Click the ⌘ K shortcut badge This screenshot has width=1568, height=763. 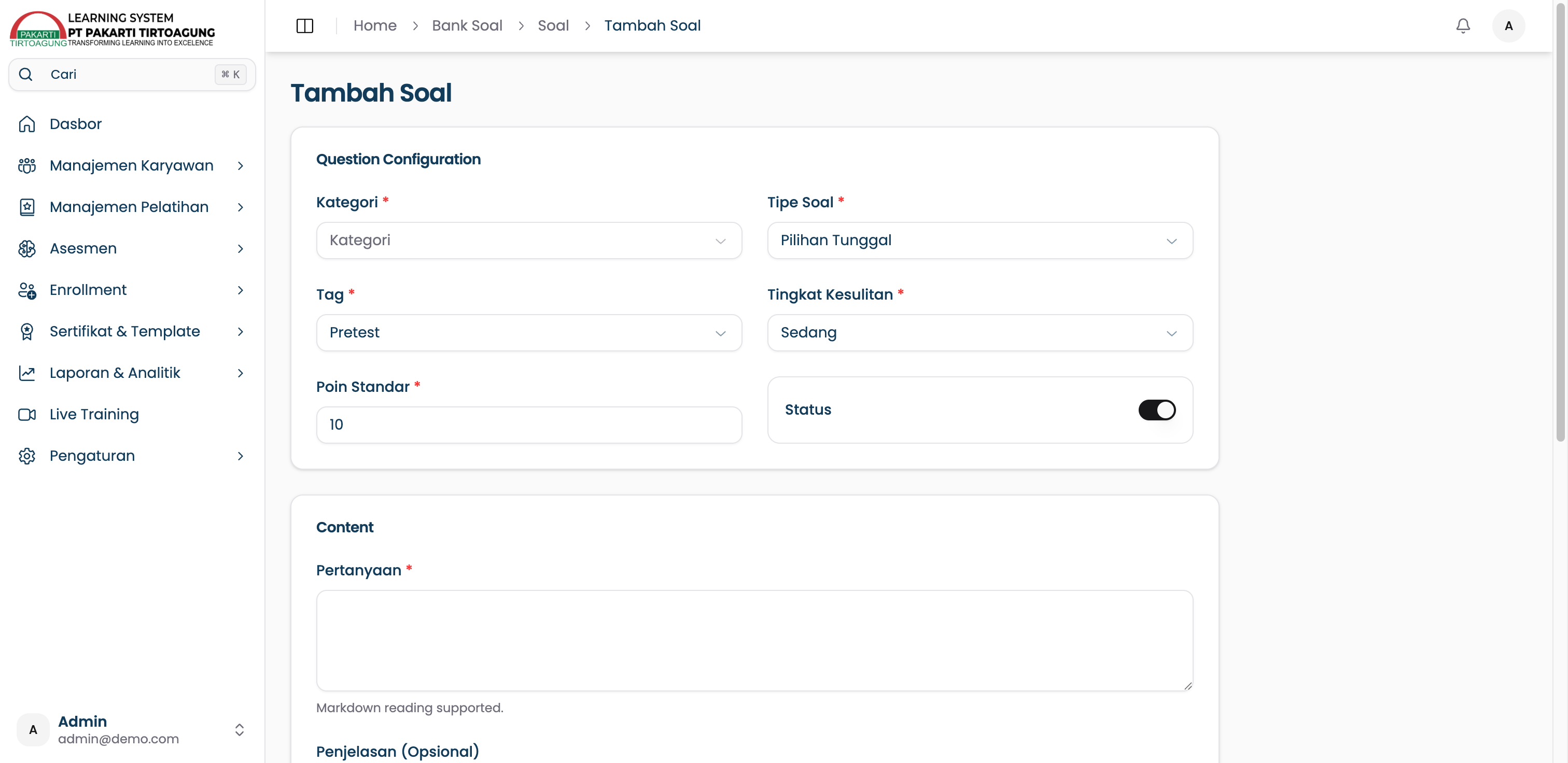(x=230, y=74)
